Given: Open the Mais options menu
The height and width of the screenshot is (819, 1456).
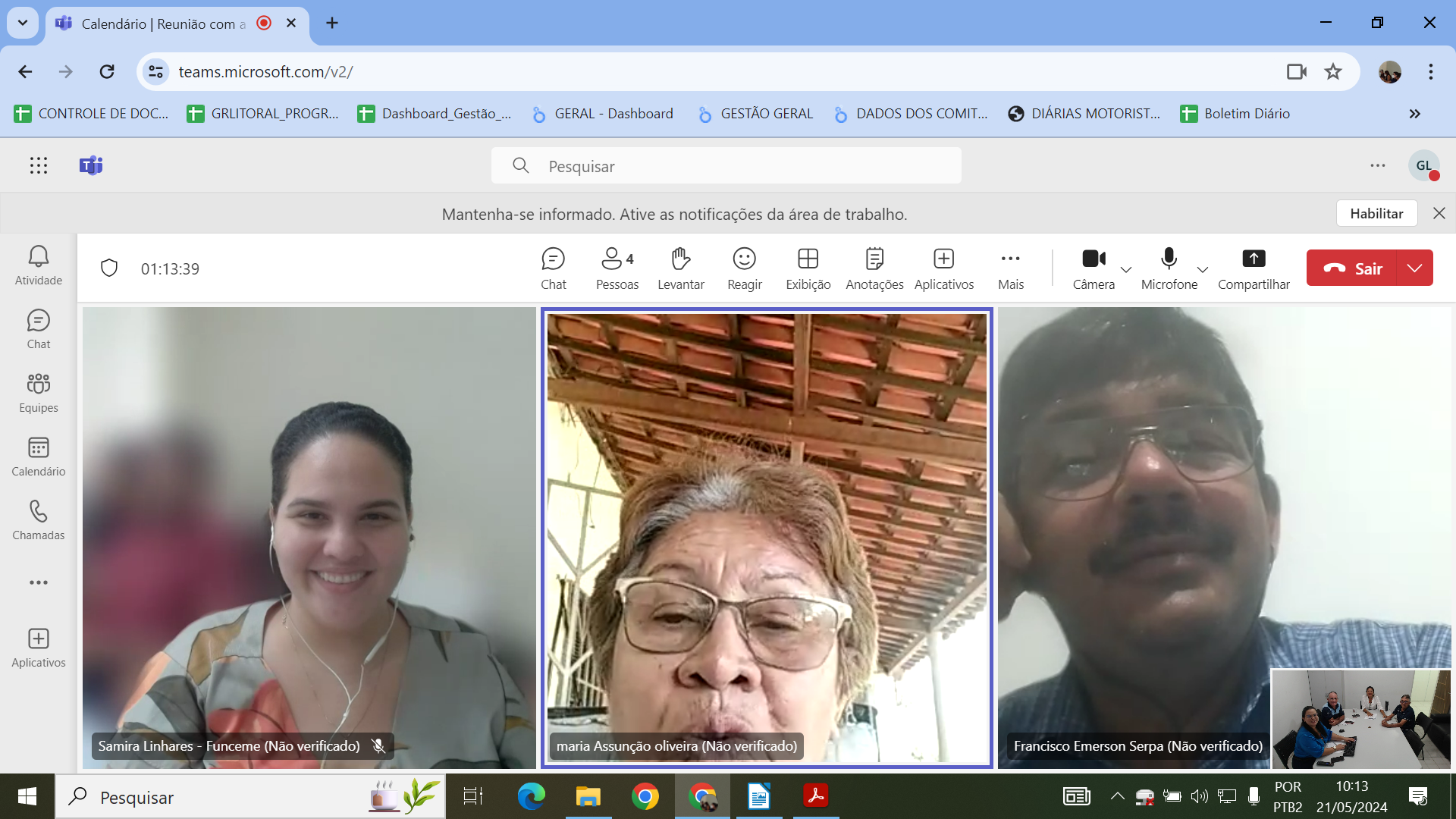Looking at the screenshot, I should point(1011,268).
